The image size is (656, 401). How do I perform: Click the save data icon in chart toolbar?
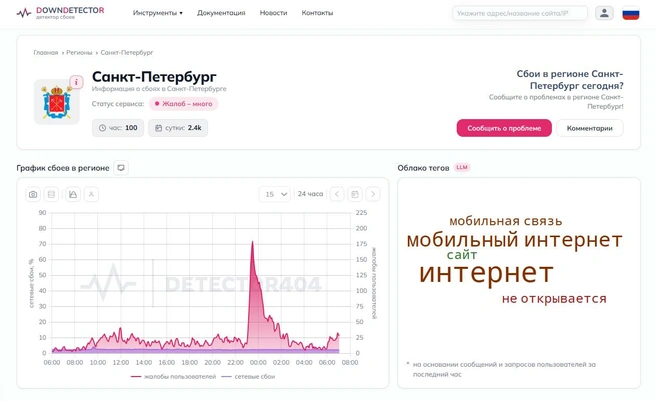[x=51, y=194]
